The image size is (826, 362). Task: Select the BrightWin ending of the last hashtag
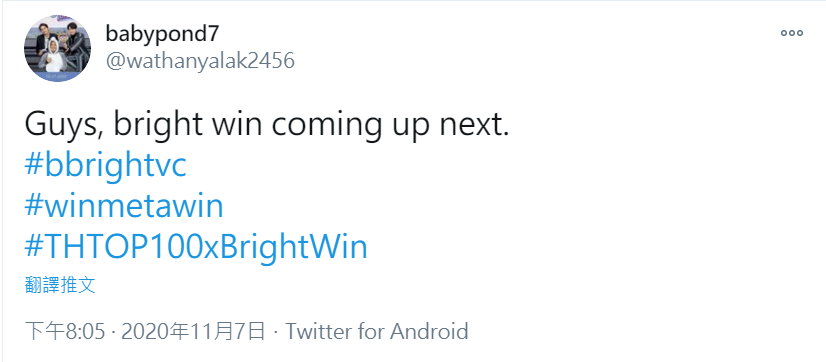point(293,247)
